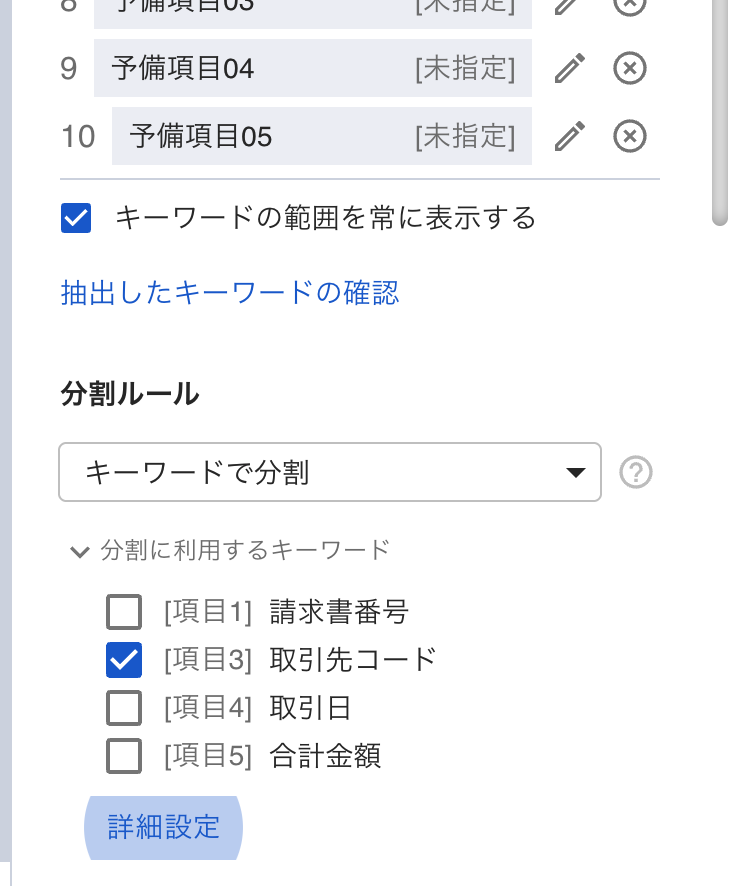Uncheck 取引先コード keyword checkbox

click(124, 660)
